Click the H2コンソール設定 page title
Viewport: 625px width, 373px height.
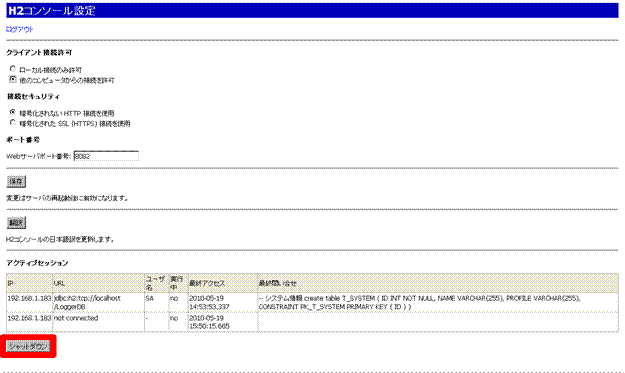[x=52, y=10]
